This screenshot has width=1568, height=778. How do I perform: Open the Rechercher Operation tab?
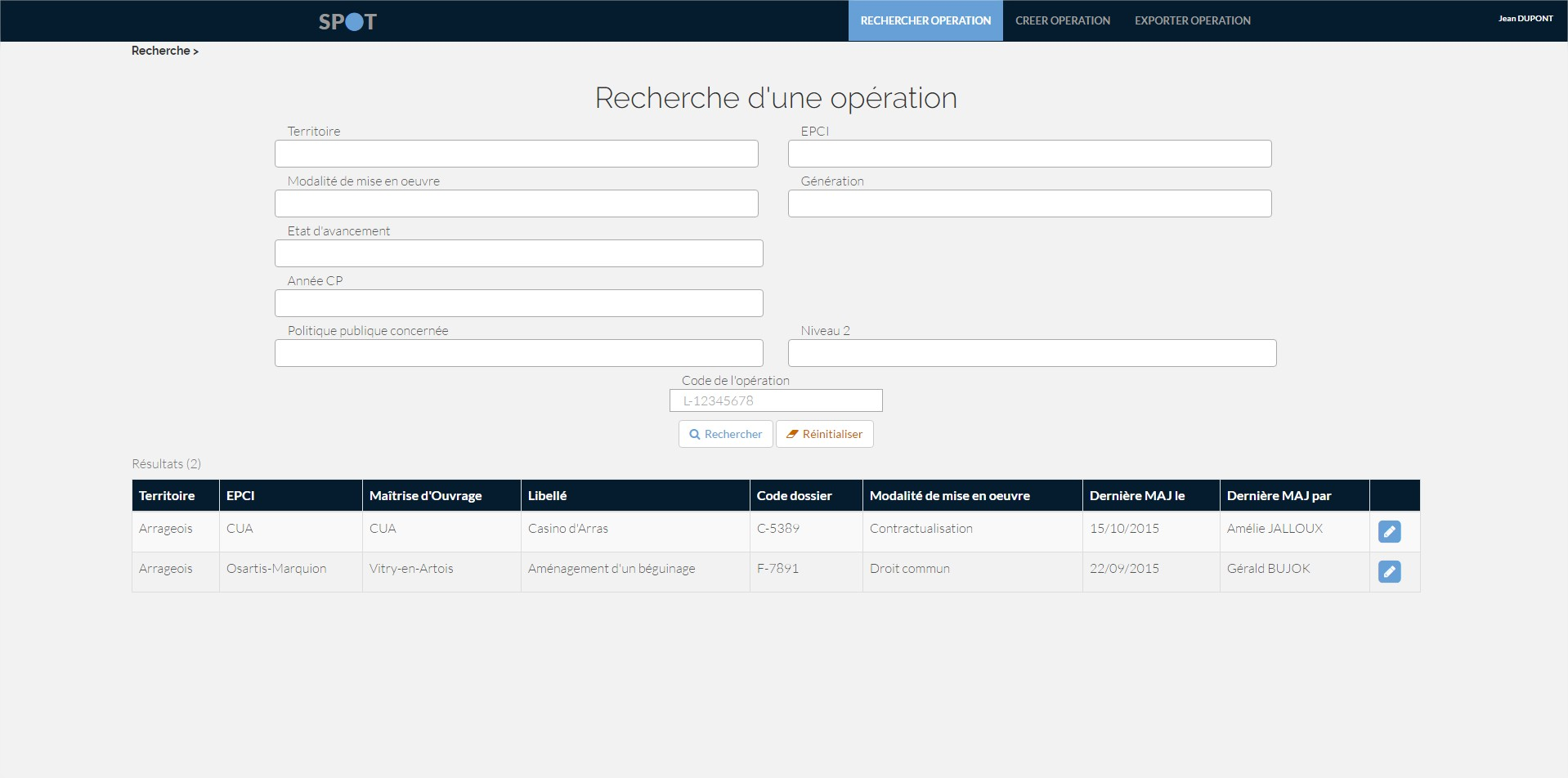click(x=925, y=20)
